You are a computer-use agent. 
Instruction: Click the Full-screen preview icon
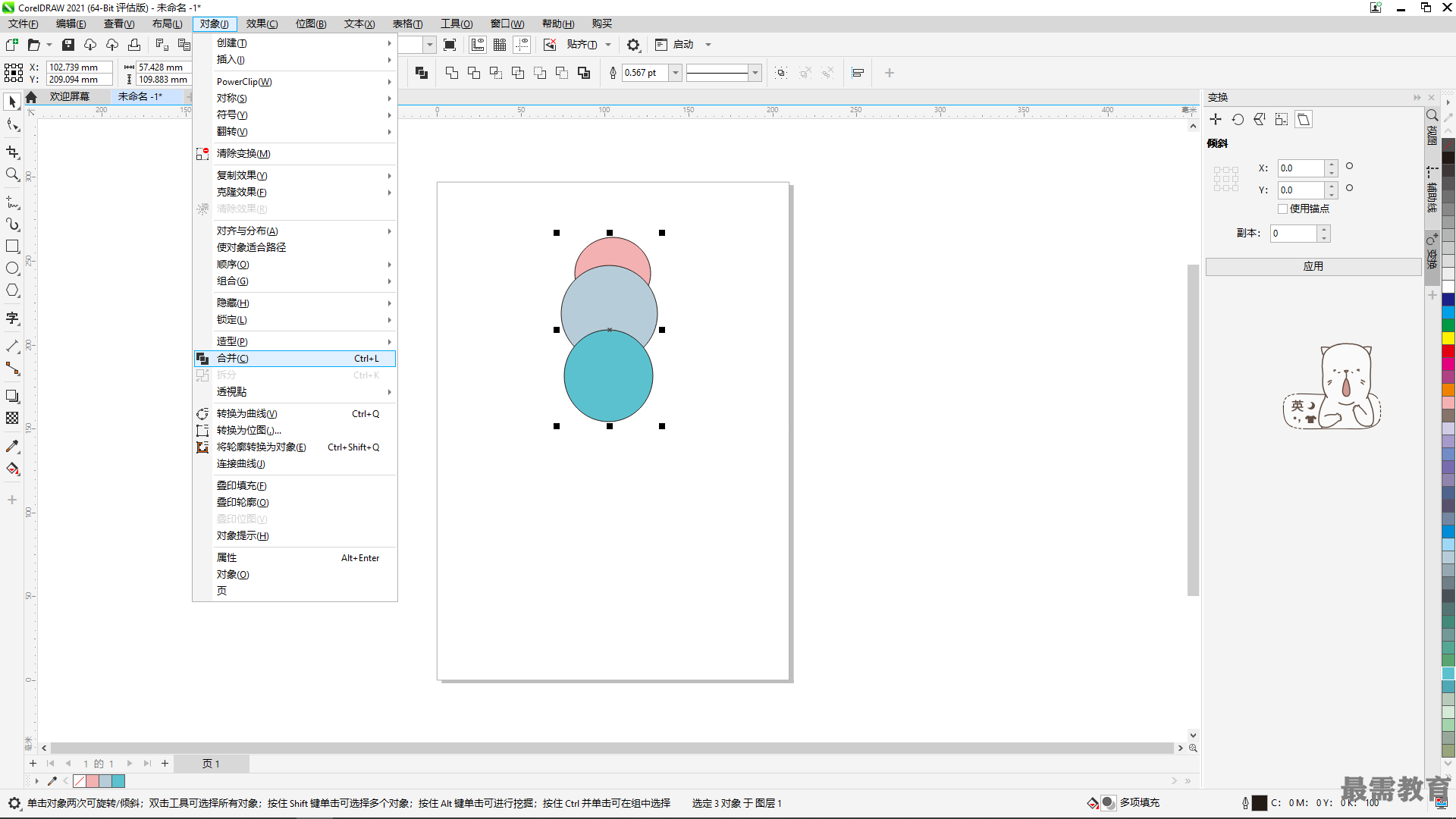tap(450, 45)
